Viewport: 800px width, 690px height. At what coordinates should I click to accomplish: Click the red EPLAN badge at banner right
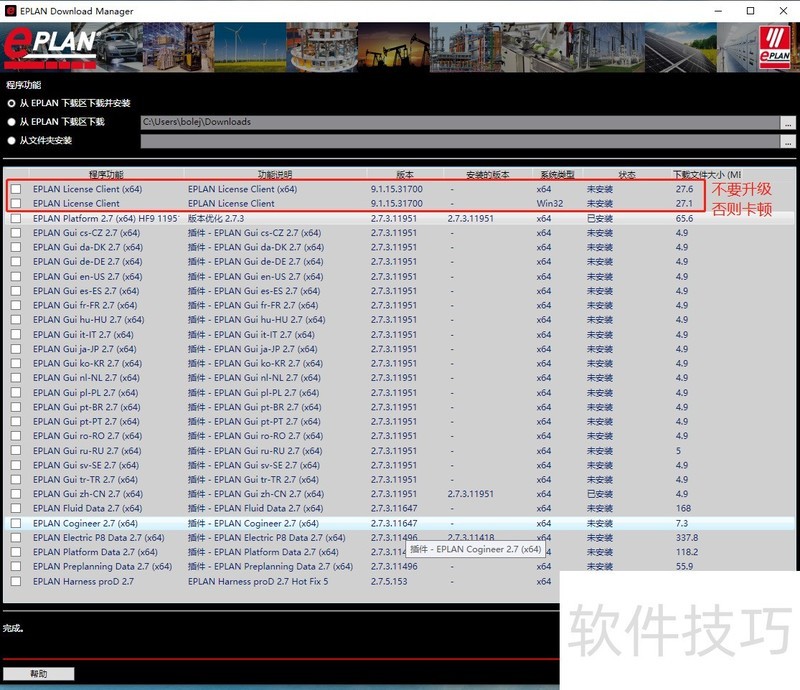point(774,46)
